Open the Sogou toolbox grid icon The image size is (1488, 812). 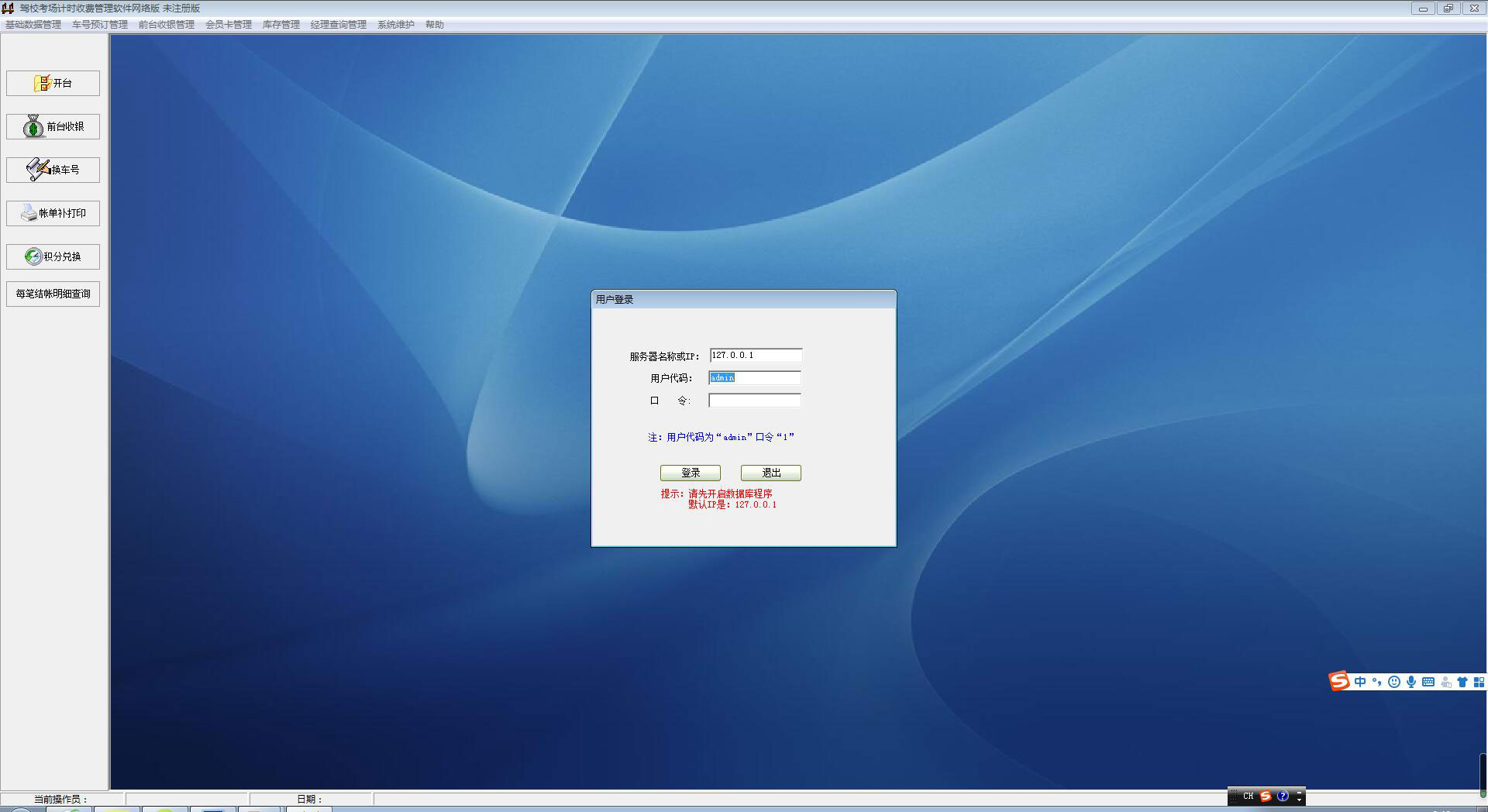point(1479,682)
